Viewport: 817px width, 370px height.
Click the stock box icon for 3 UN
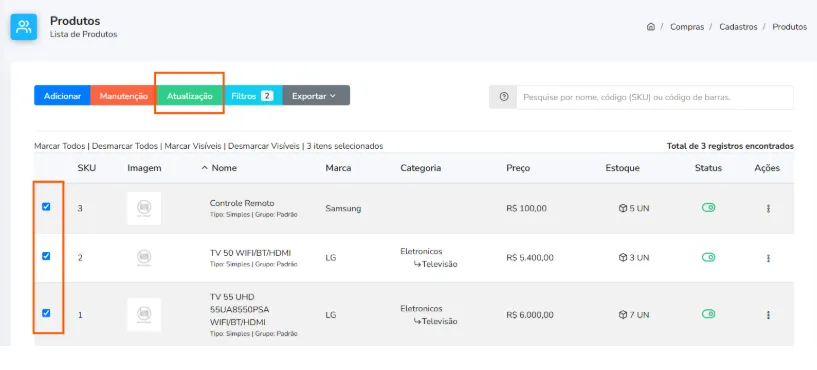coord(622,257)
